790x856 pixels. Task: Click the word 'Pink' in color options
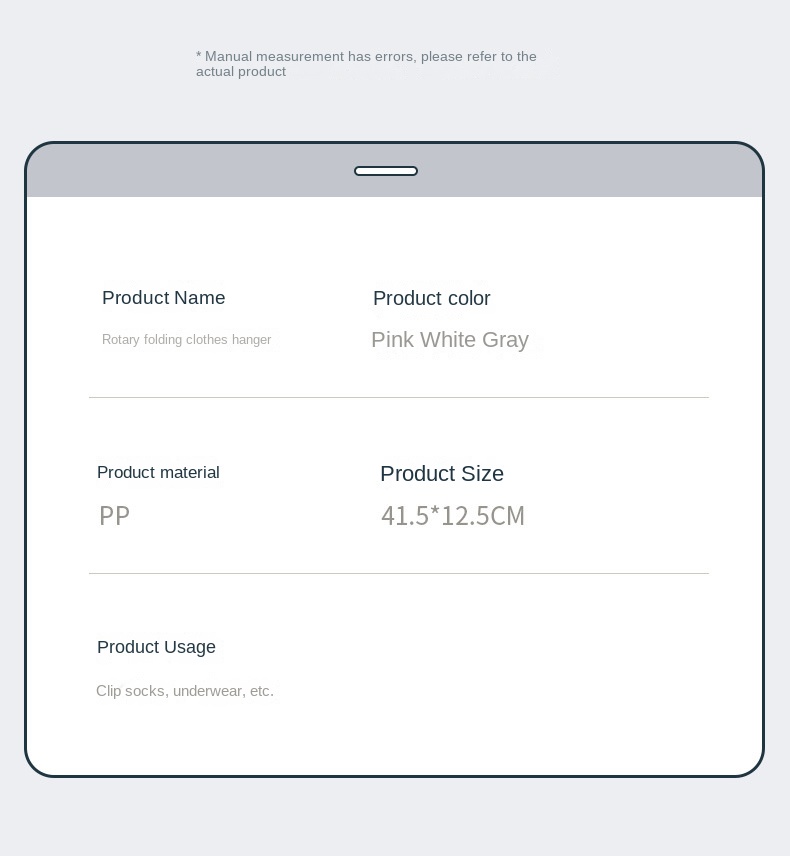tap(392, 340)
